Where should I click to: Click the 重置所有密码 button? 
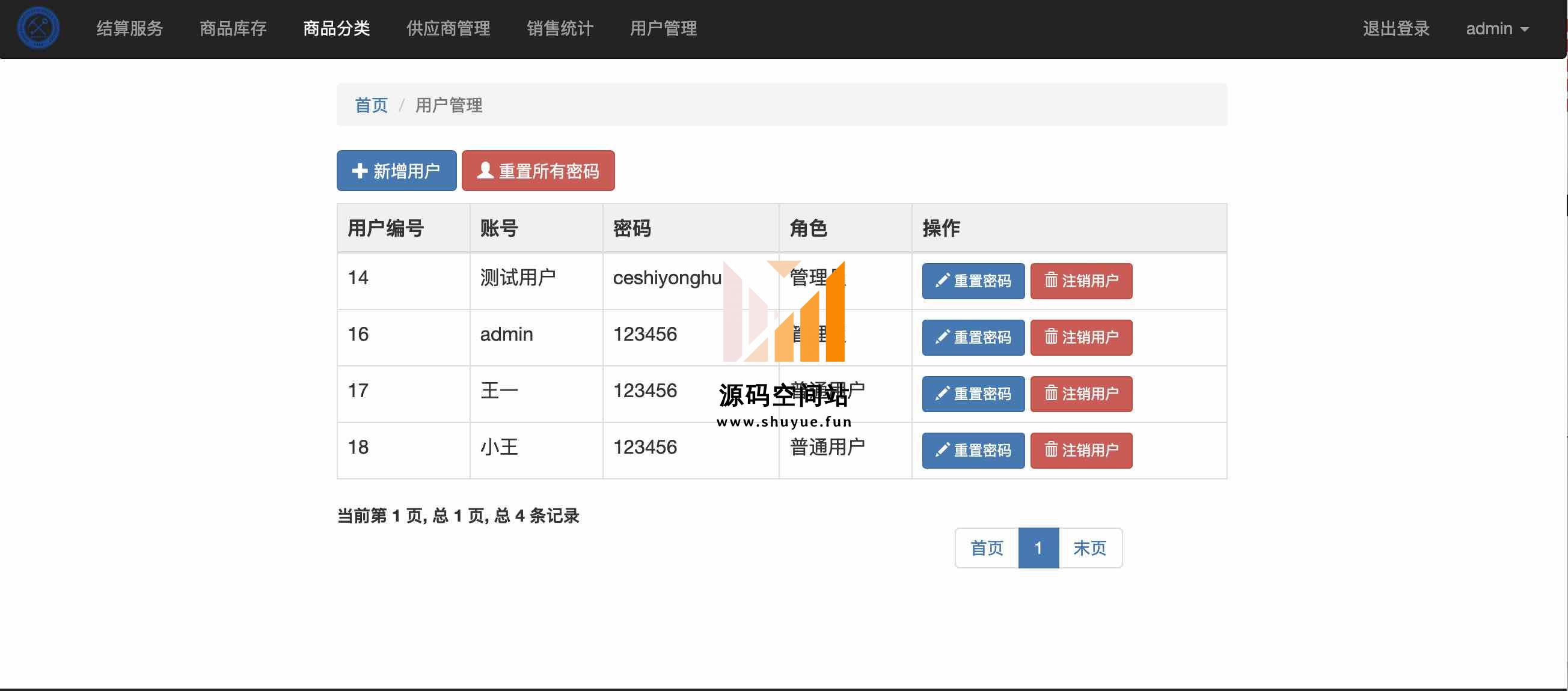point(538,171)
